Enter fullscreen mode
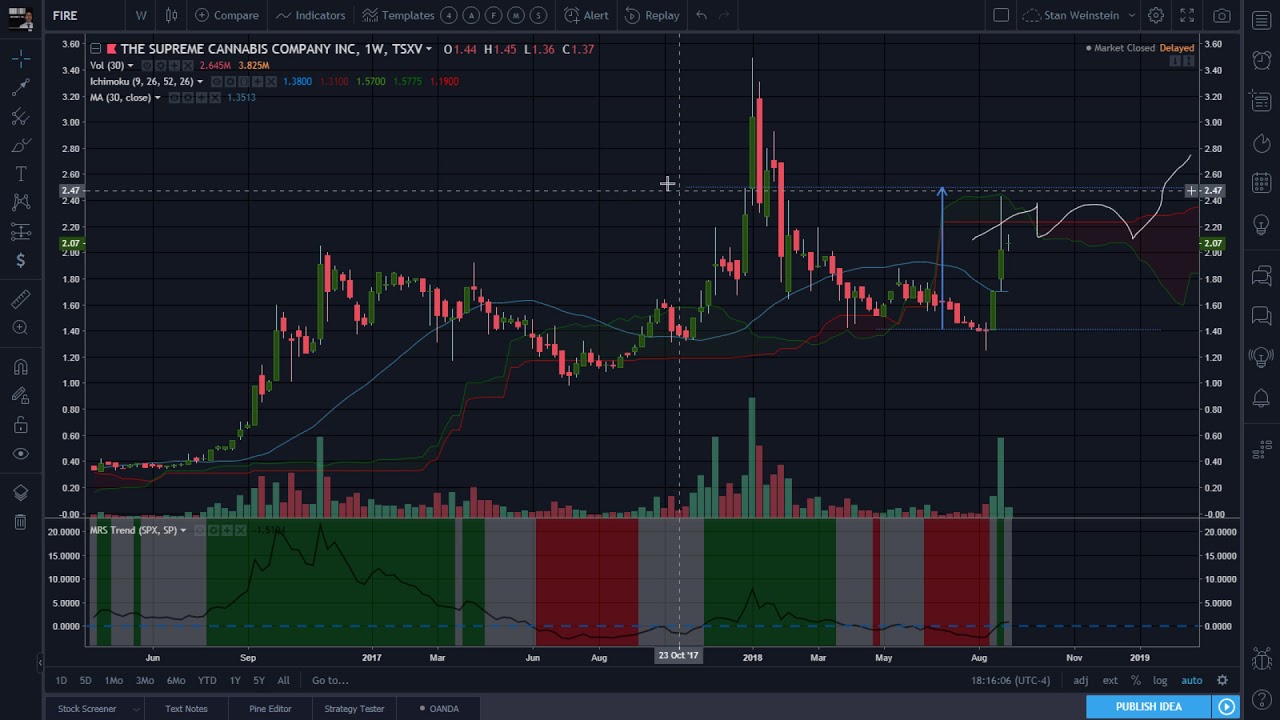Viewport: 1280px width, 720px height. coord(1187,15)
